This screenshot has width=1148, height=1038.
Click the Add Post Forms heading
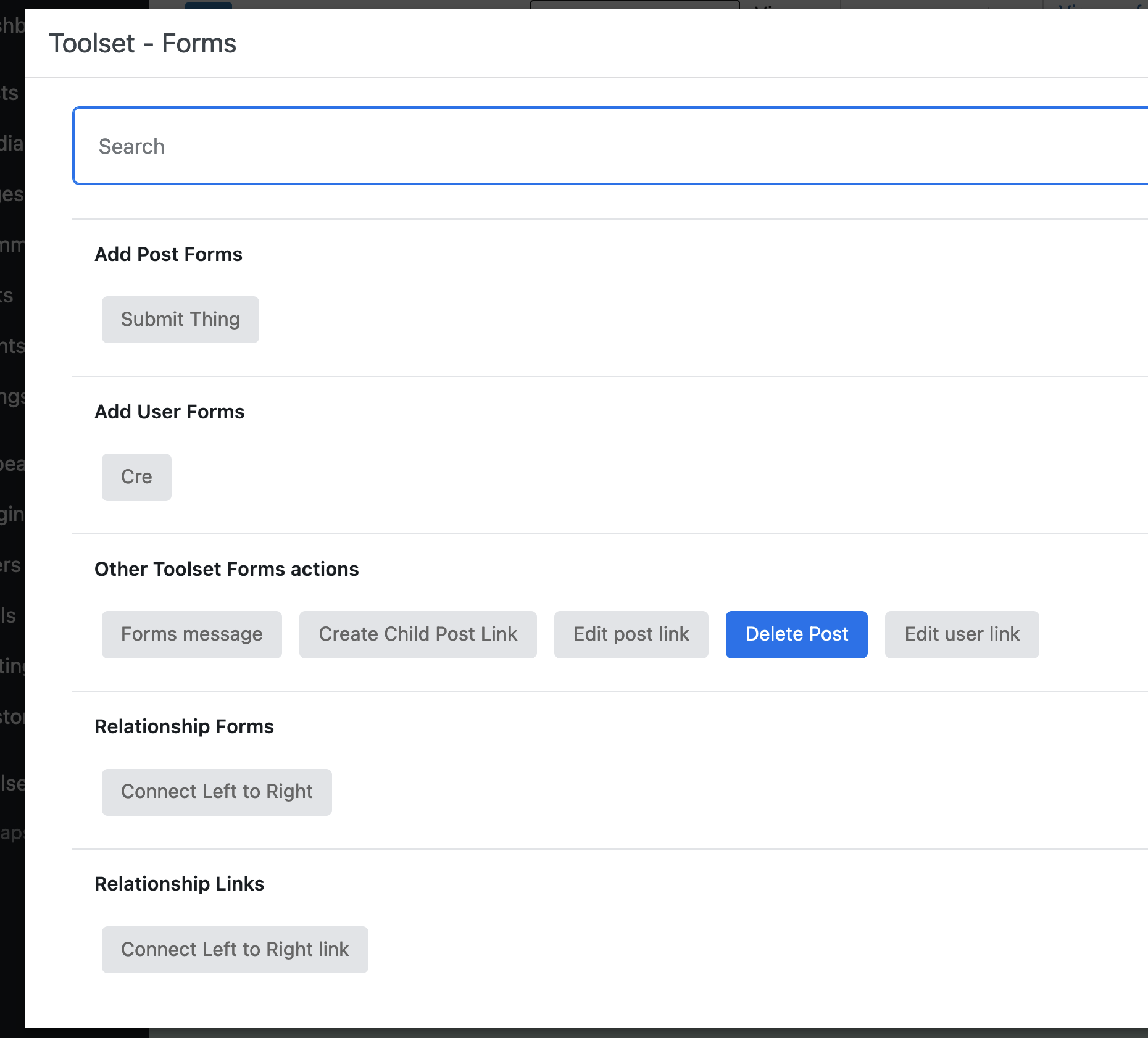pyautogui.click(x=168, y=254)
